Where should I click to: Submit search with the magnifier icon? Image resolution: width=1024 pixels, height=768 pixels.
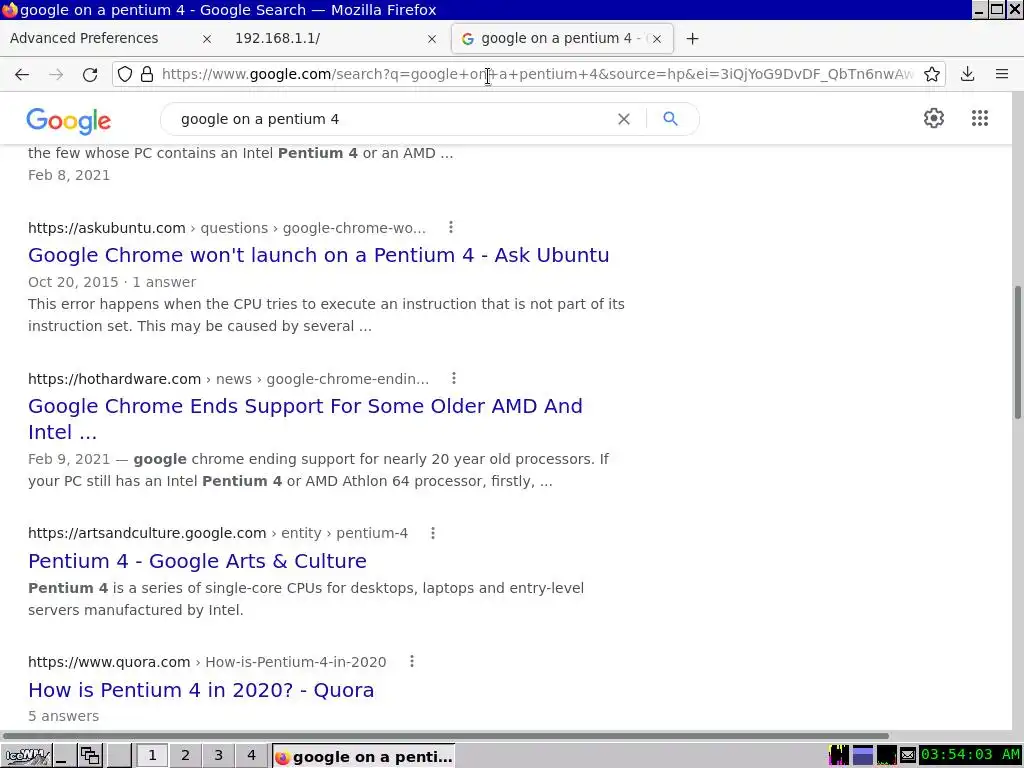point(670,119)
